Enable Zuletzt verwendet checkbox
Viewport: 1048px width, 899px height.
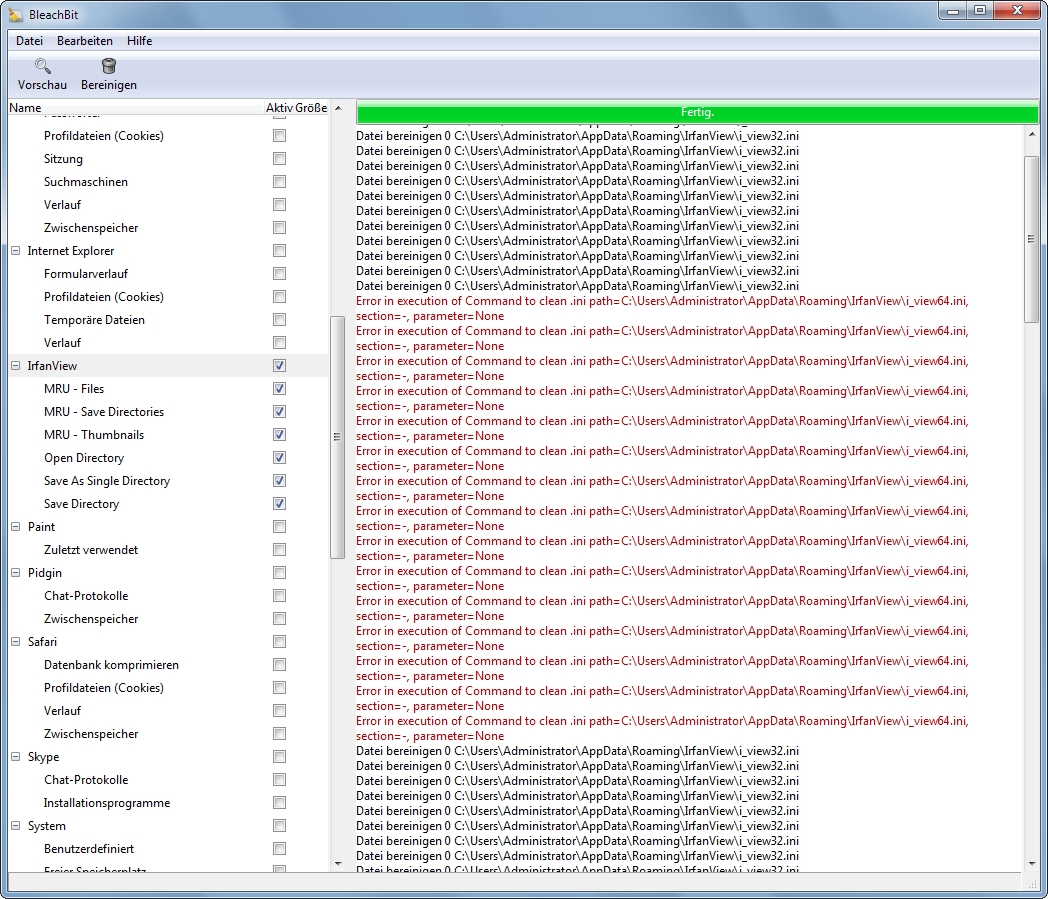[279, 549]
